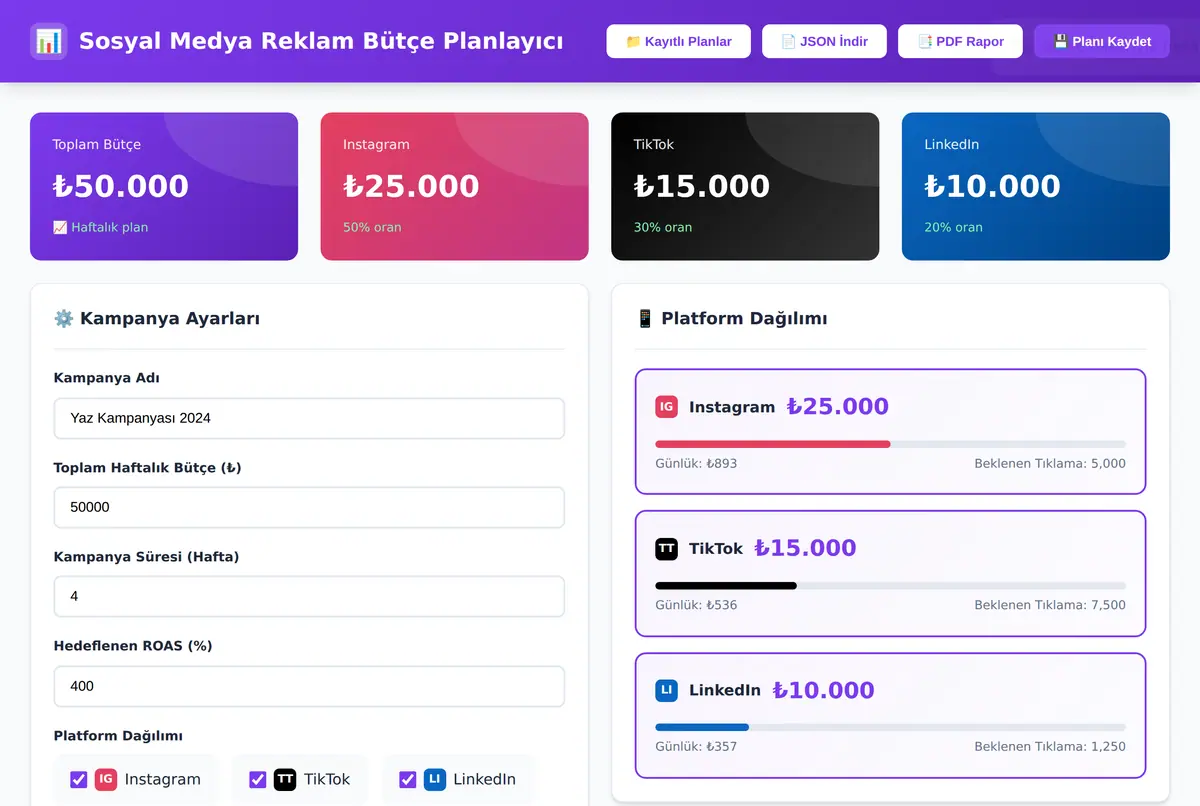Click the Sosyal Medya Reklam Bütçe Planlayıcı title

[321, 41]
